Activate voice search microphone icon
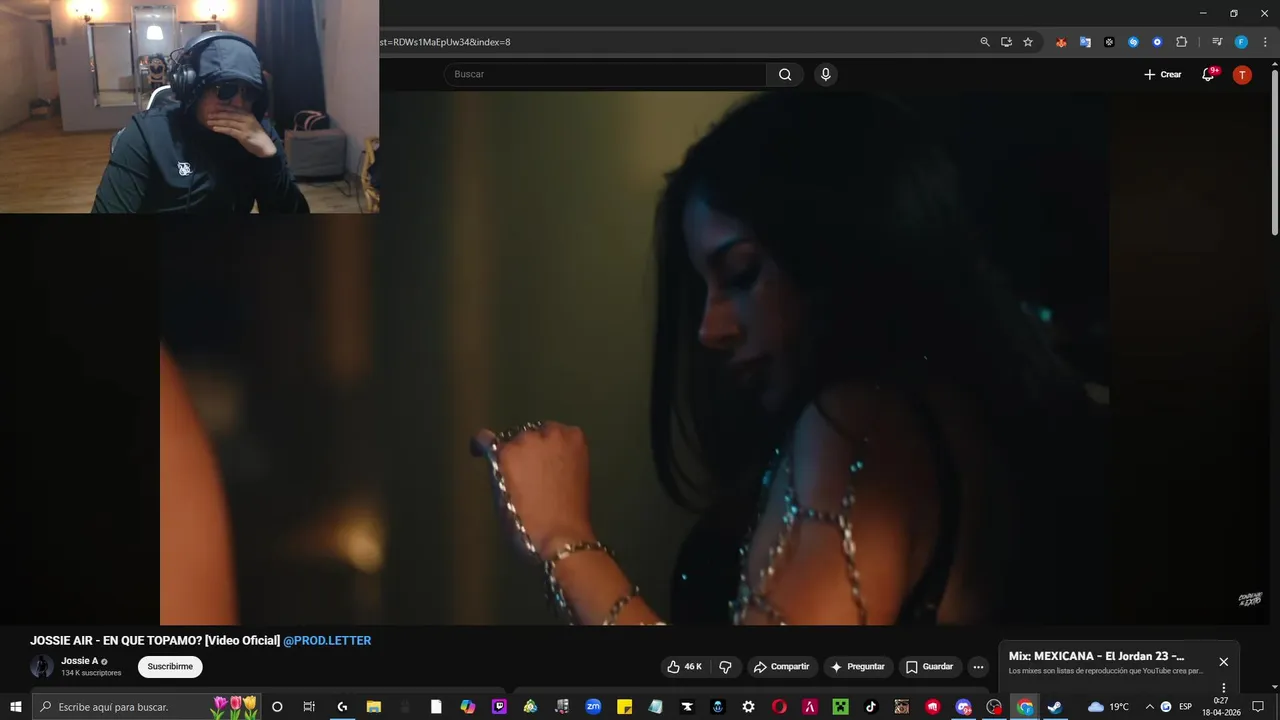The height and width of the screenshot is (720, 1280). point(825,74)
